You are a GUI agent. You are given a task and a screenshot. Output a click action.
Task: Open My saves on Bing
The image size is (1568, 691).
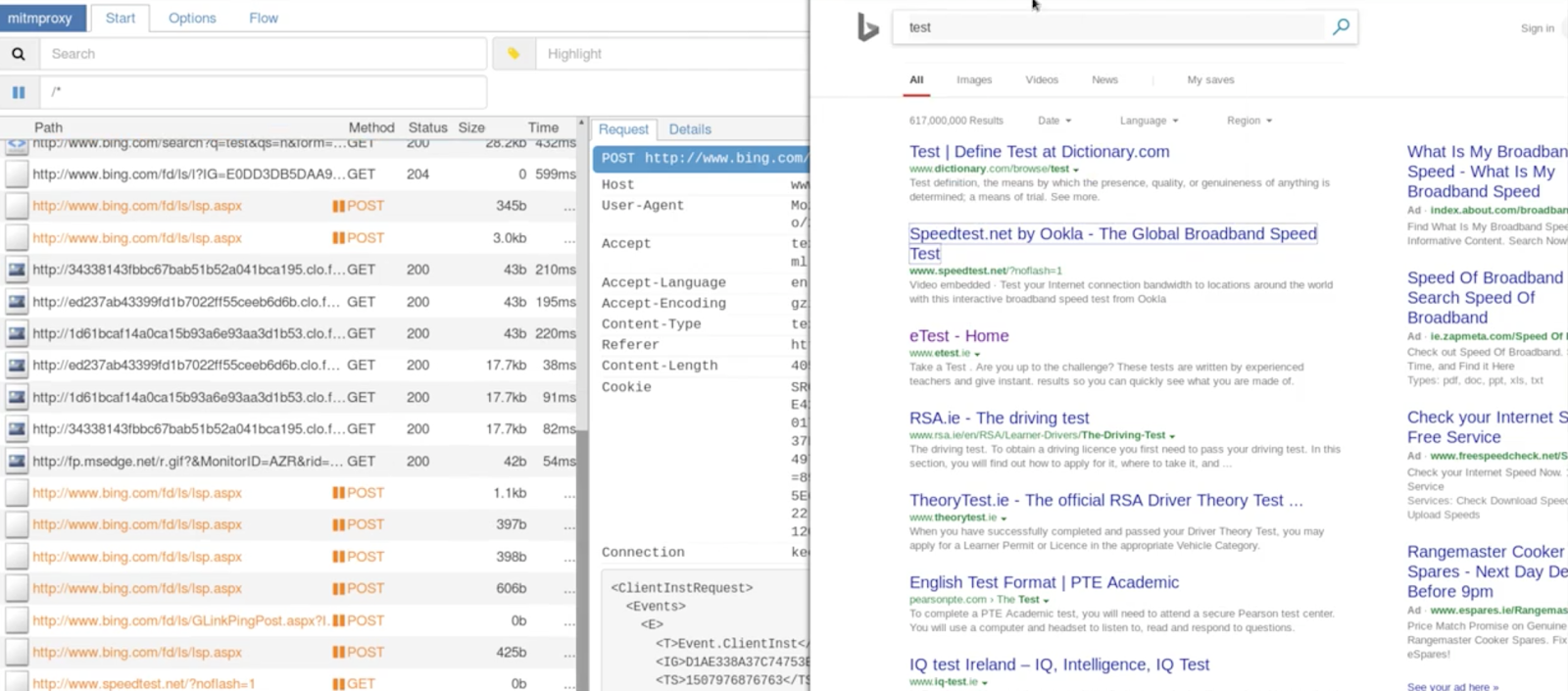1210,80
